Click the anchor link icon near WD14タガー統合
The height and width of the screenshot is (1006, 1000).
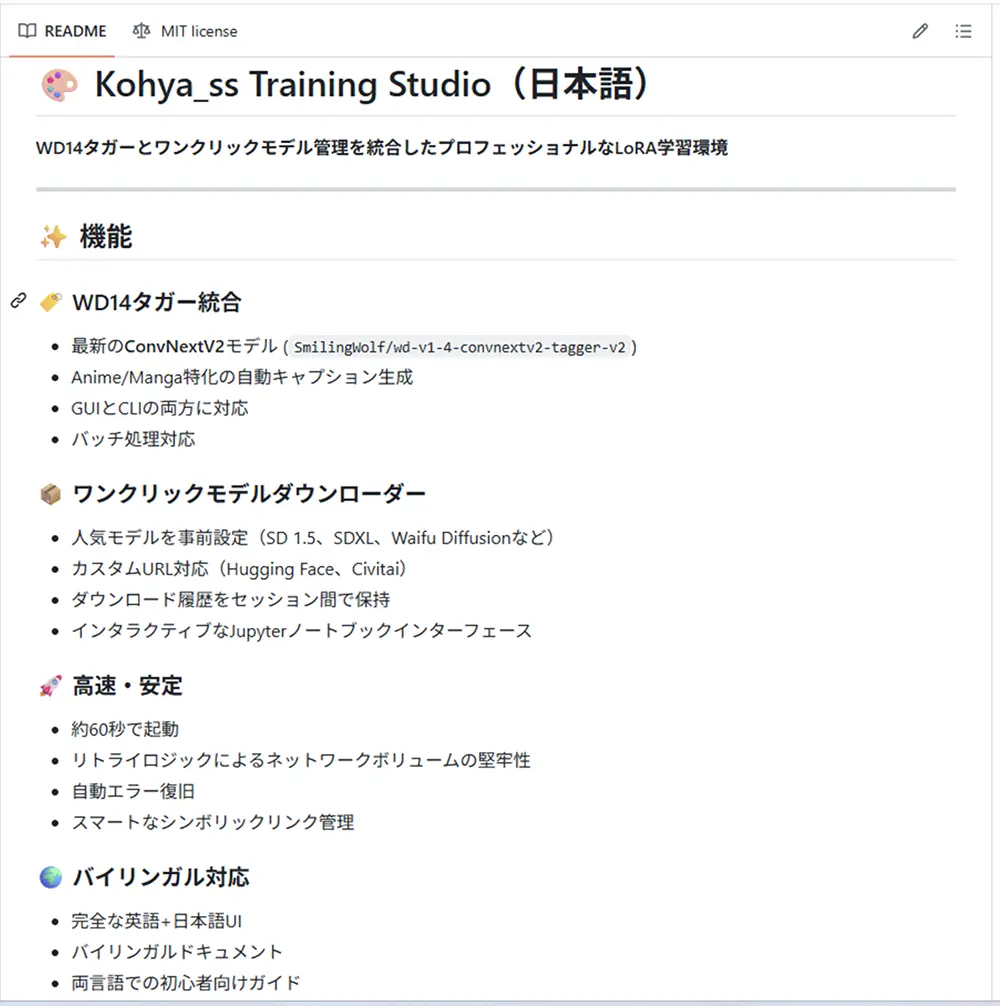pos(16,301)
